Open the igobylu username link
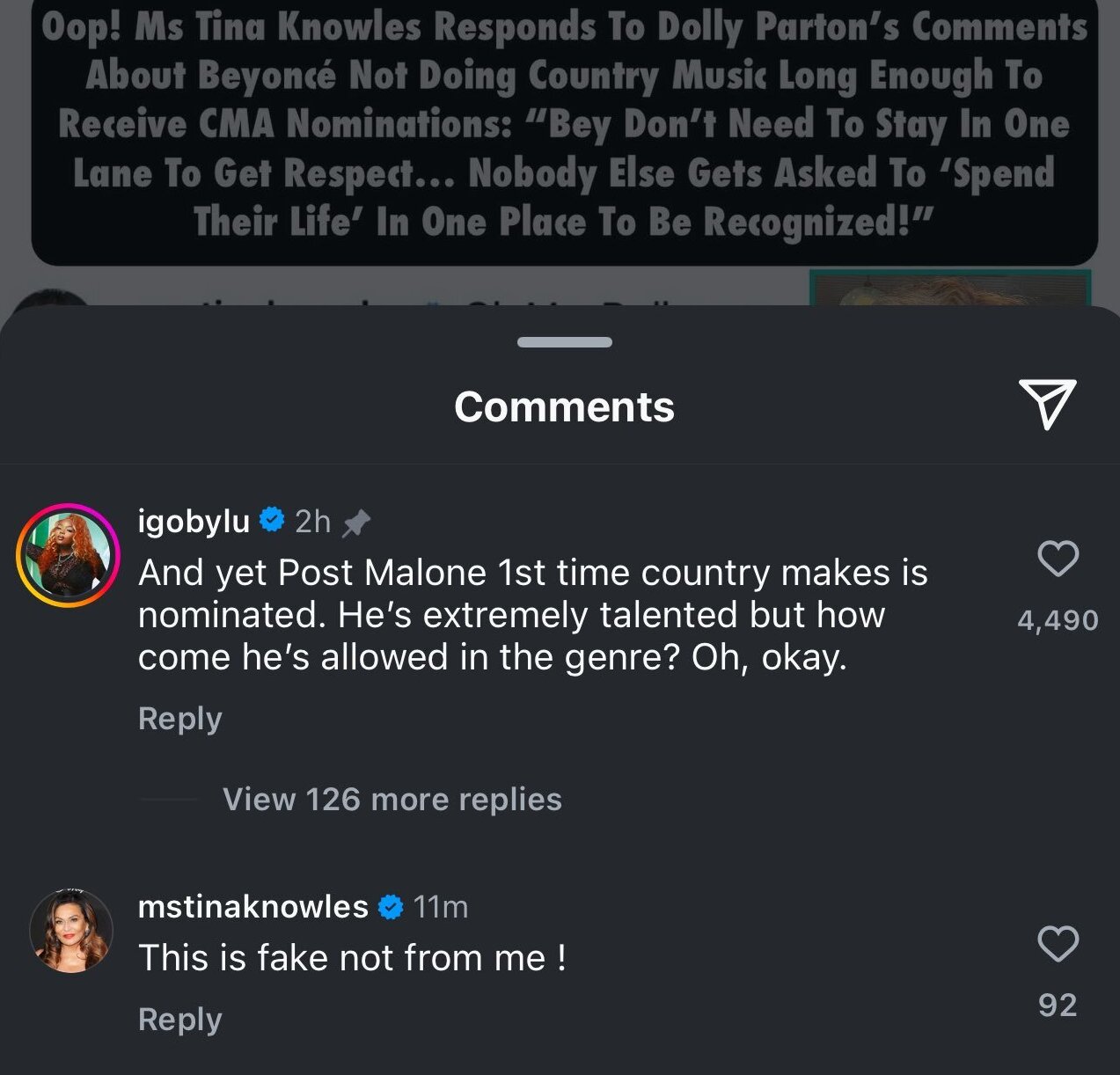 tap(194, 521)
